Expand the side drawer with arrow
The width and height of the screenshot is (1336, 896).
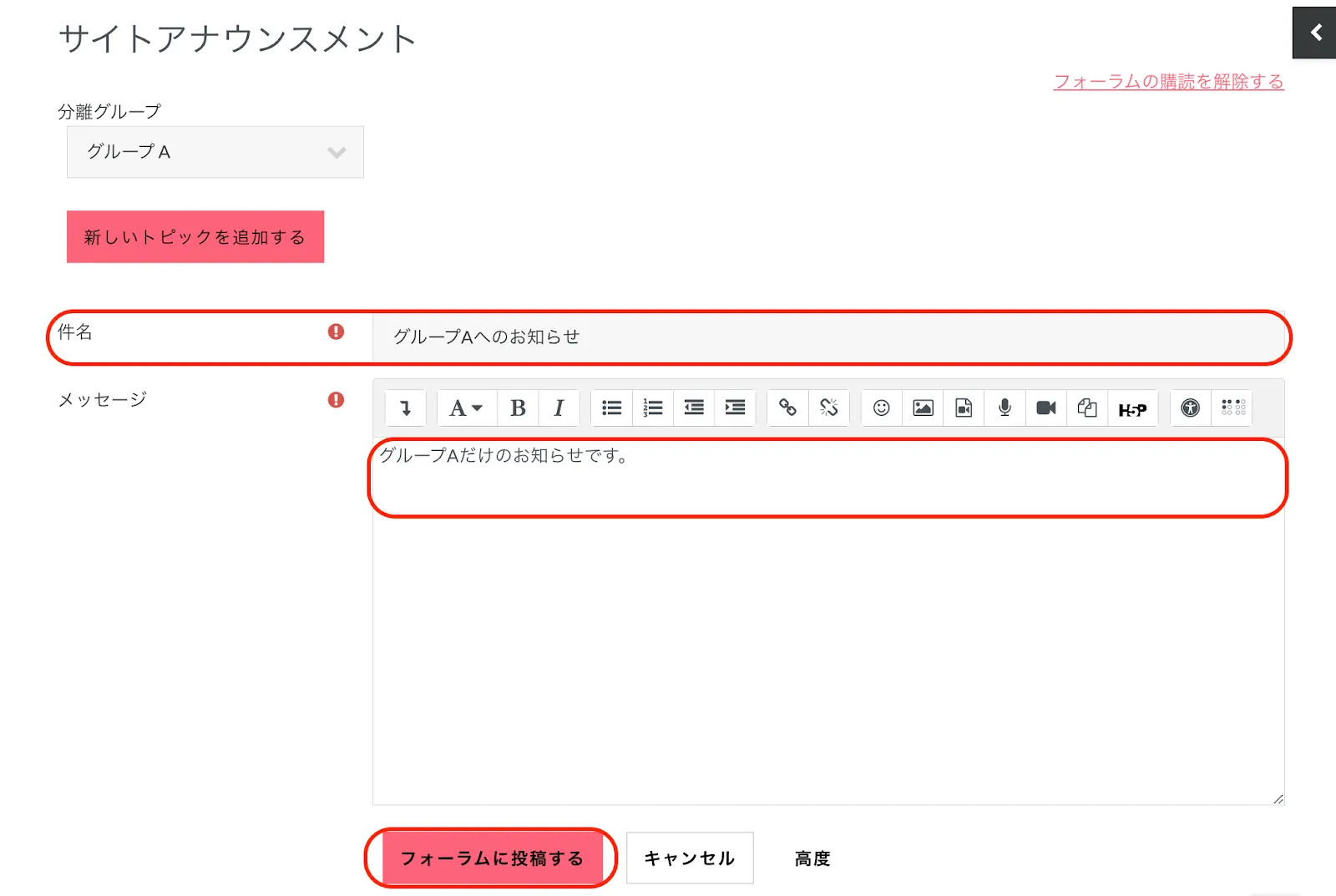[x=1315, y=33]
